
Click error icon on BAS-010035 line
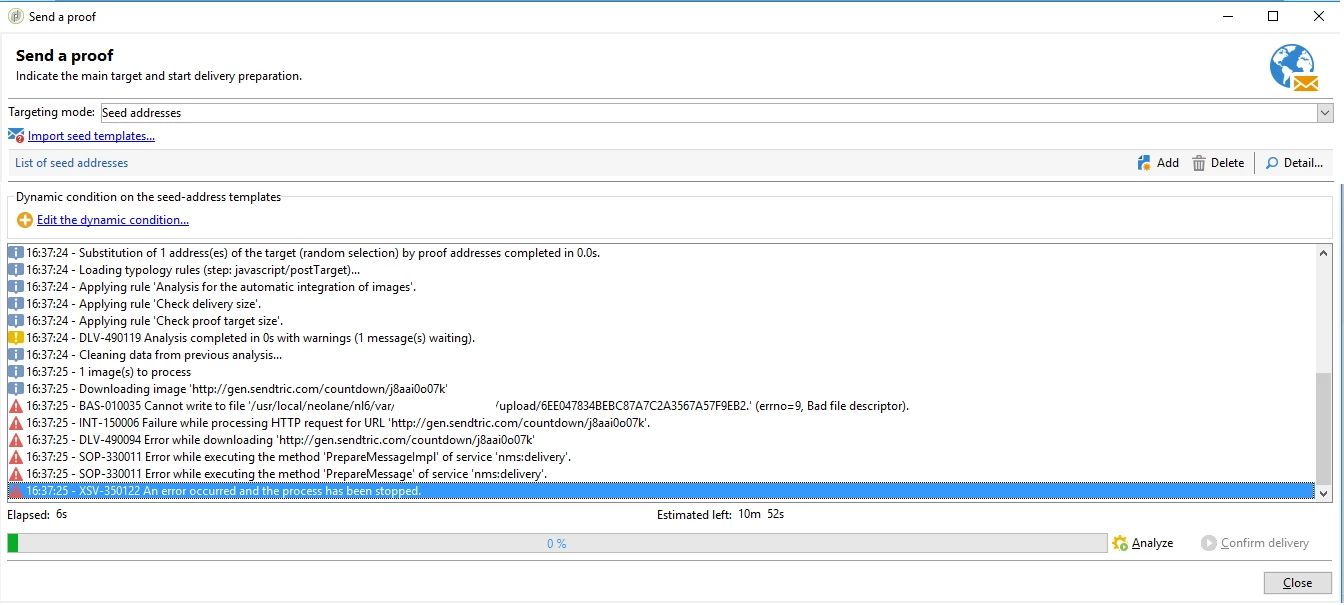pyautogui.click(x=15, y=406)
